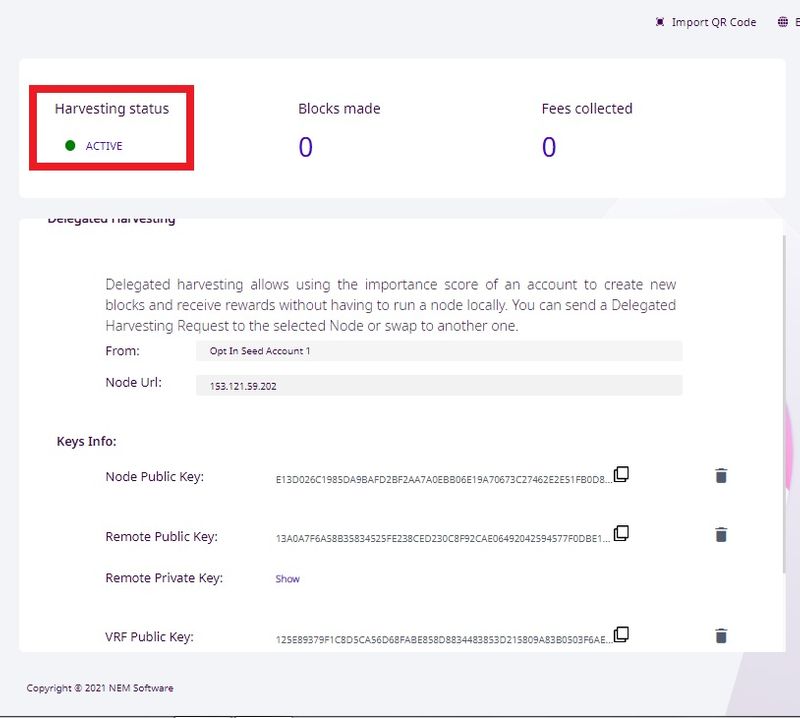Delete the VRF Public Key
This screenshot has height=718, width=800.
click(721, 635)
